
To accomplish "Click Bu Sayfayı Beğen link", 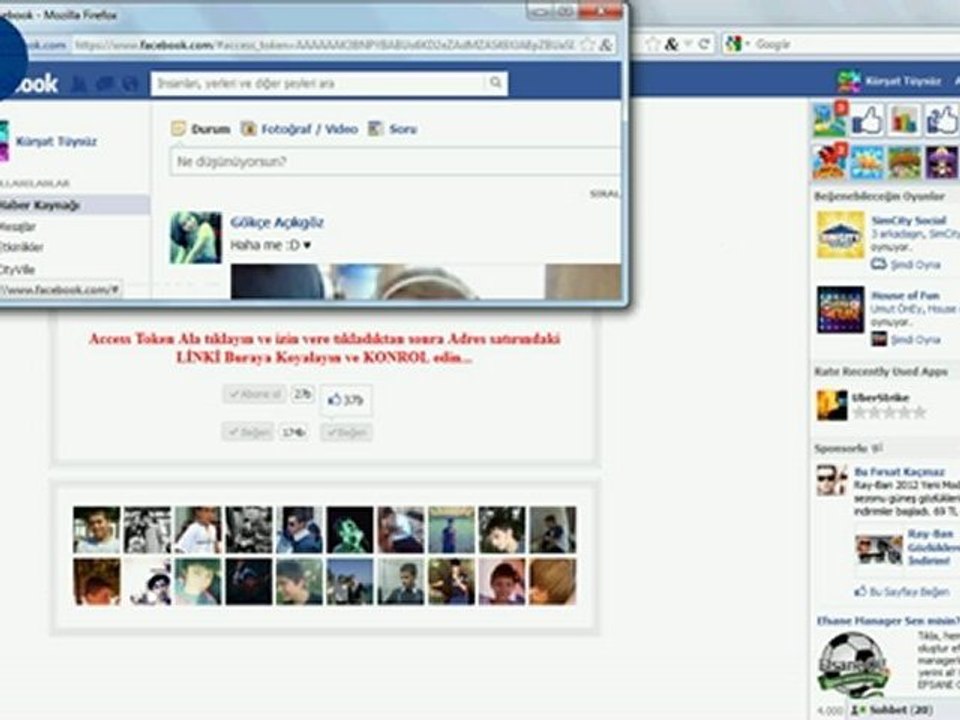I will pyautogui.click(x=909, y=591).
